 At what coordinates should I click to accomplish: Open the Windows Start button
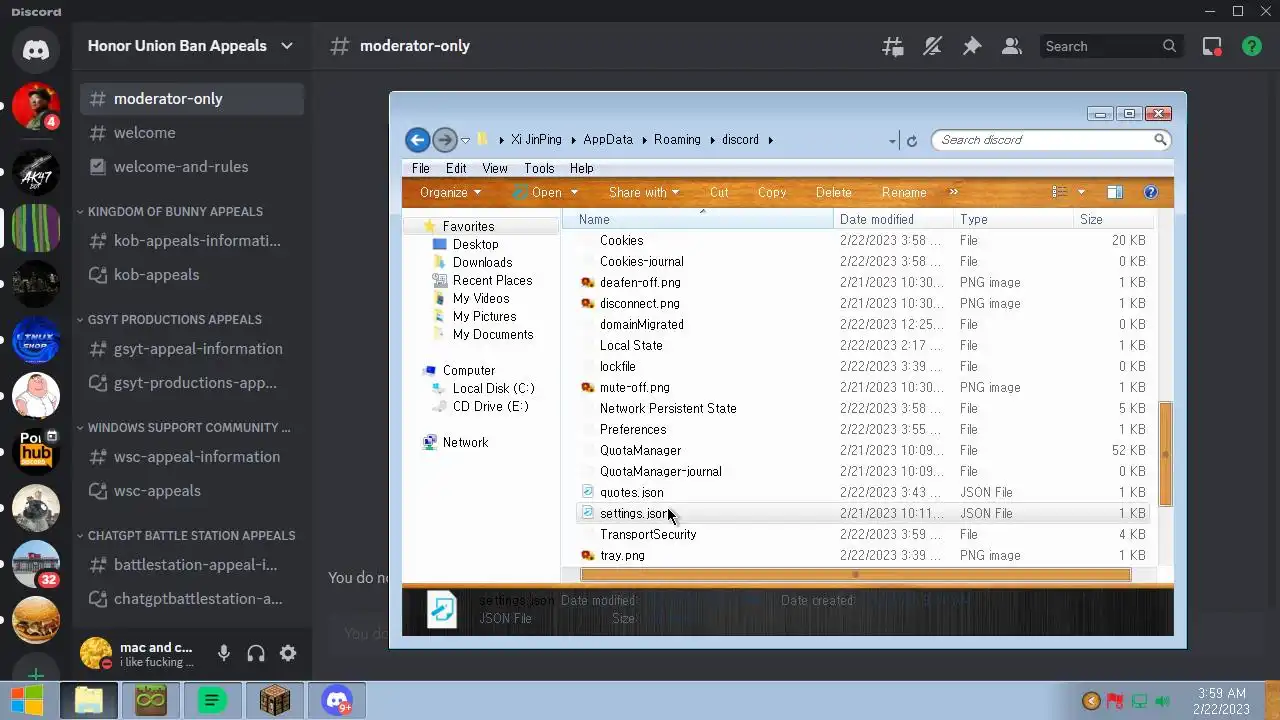click(27, 700)
